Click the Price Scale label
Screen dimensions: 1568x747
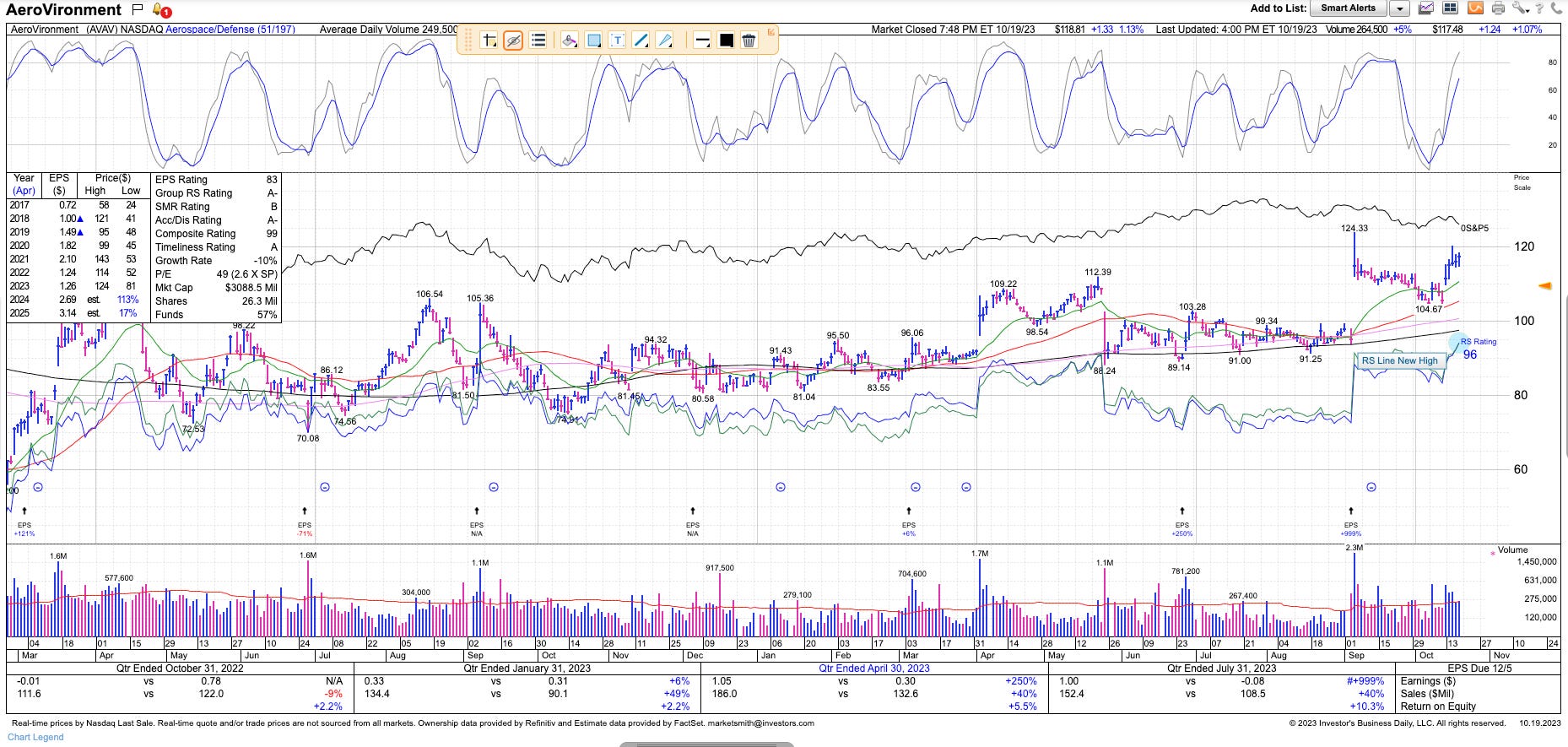click(1522, 182)
